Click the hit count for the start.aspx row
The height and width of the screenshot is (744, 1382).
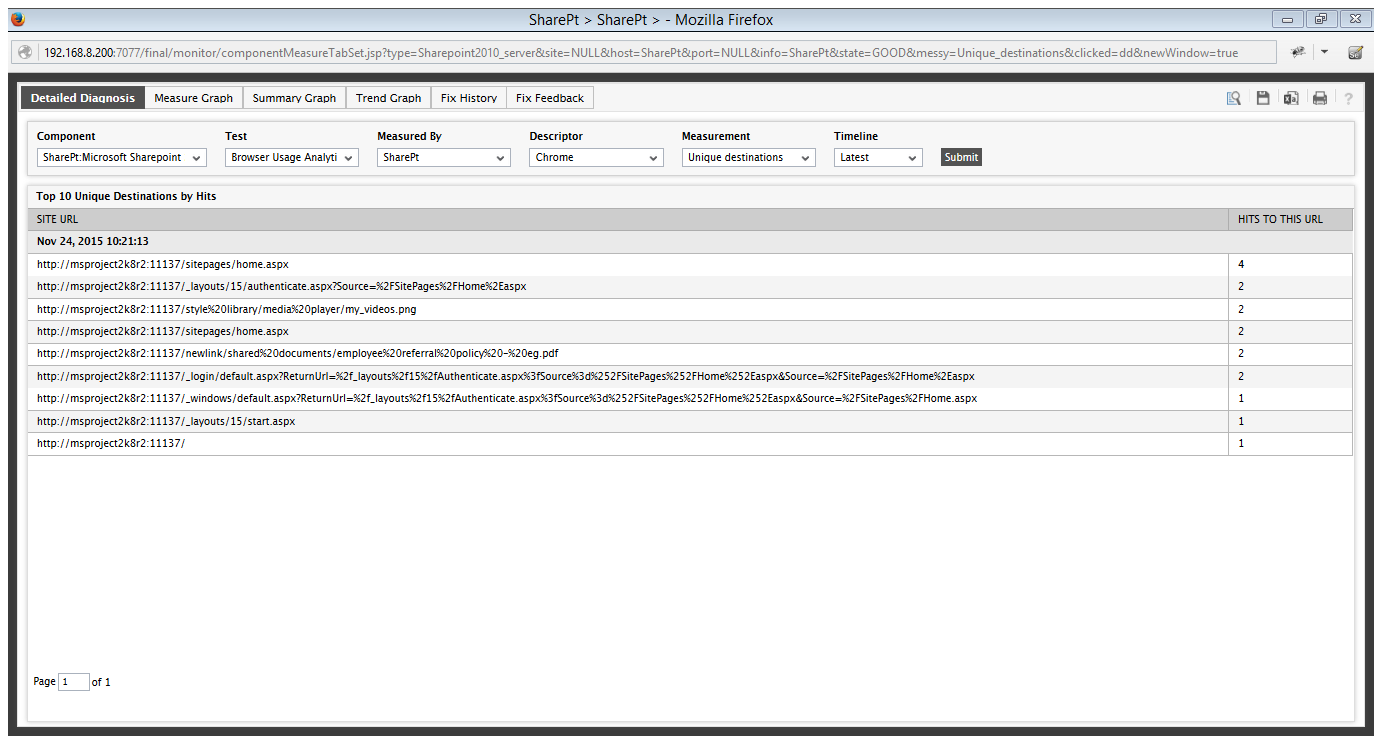[x=1241, y=421]
